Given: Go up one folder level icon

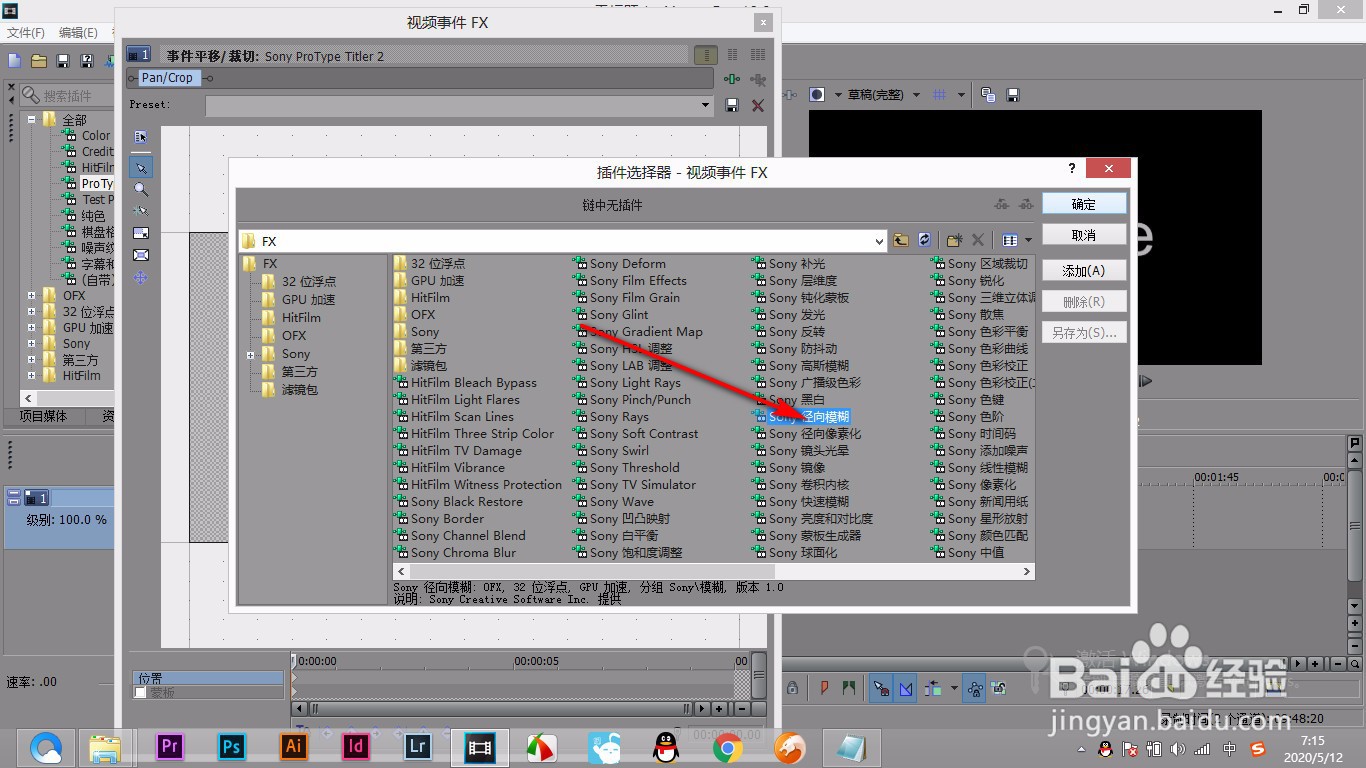Looking at the screenshot, I should point(901,240).
